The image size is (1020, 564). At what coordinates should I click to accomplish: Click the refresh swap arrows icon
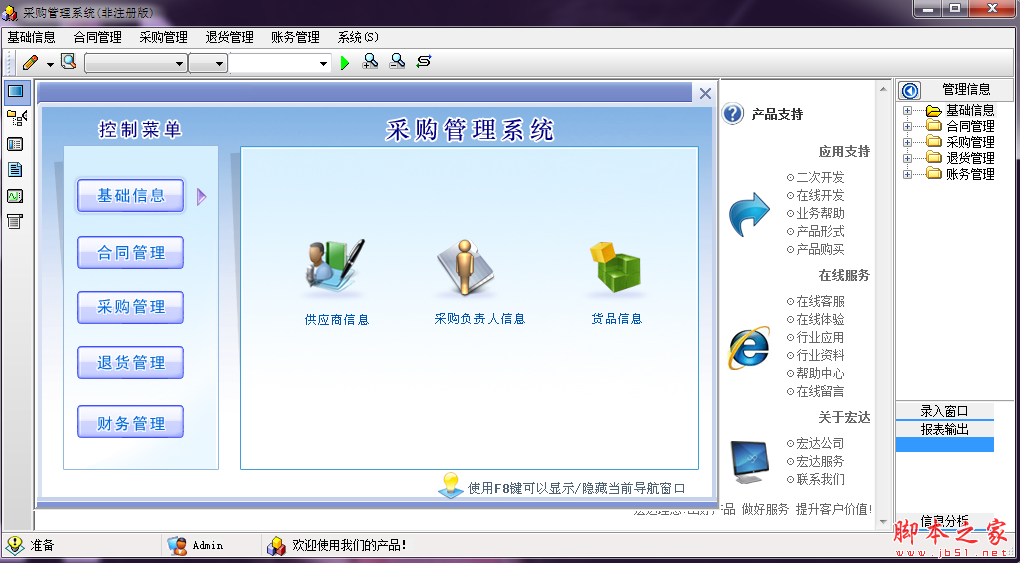pos(424,62)
